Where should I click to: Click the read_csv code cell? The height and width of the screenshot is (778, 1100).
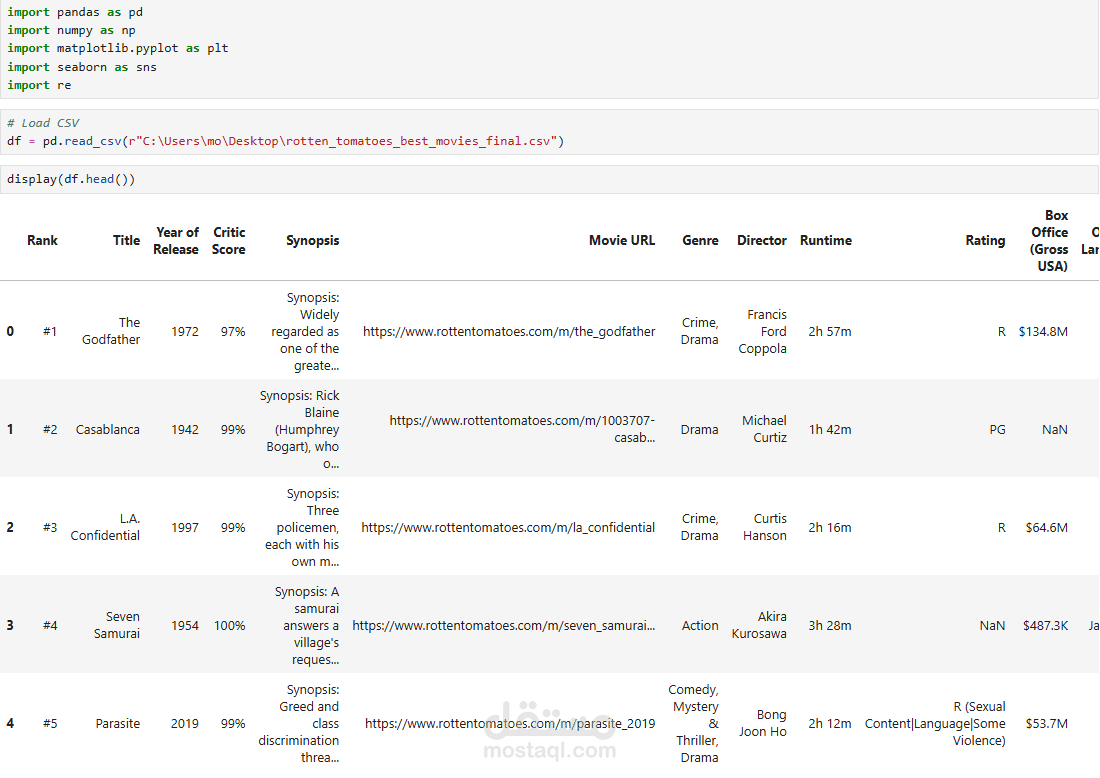pyautogui.click(x=550, y=132)
